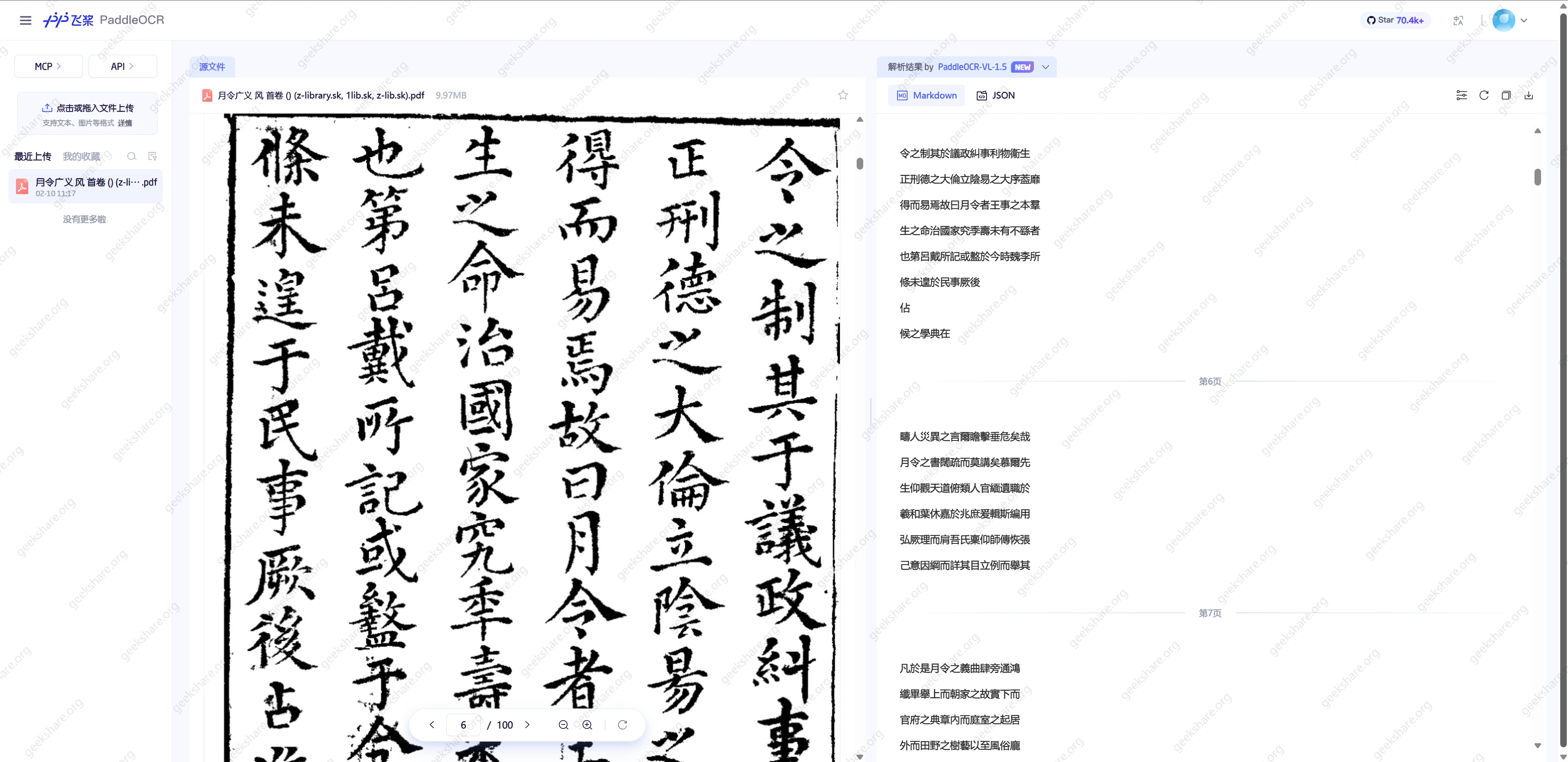This screenshot has width=1568, height=762.
Task: Favorite the file with the star icon
Action: (x=842, y=95)
